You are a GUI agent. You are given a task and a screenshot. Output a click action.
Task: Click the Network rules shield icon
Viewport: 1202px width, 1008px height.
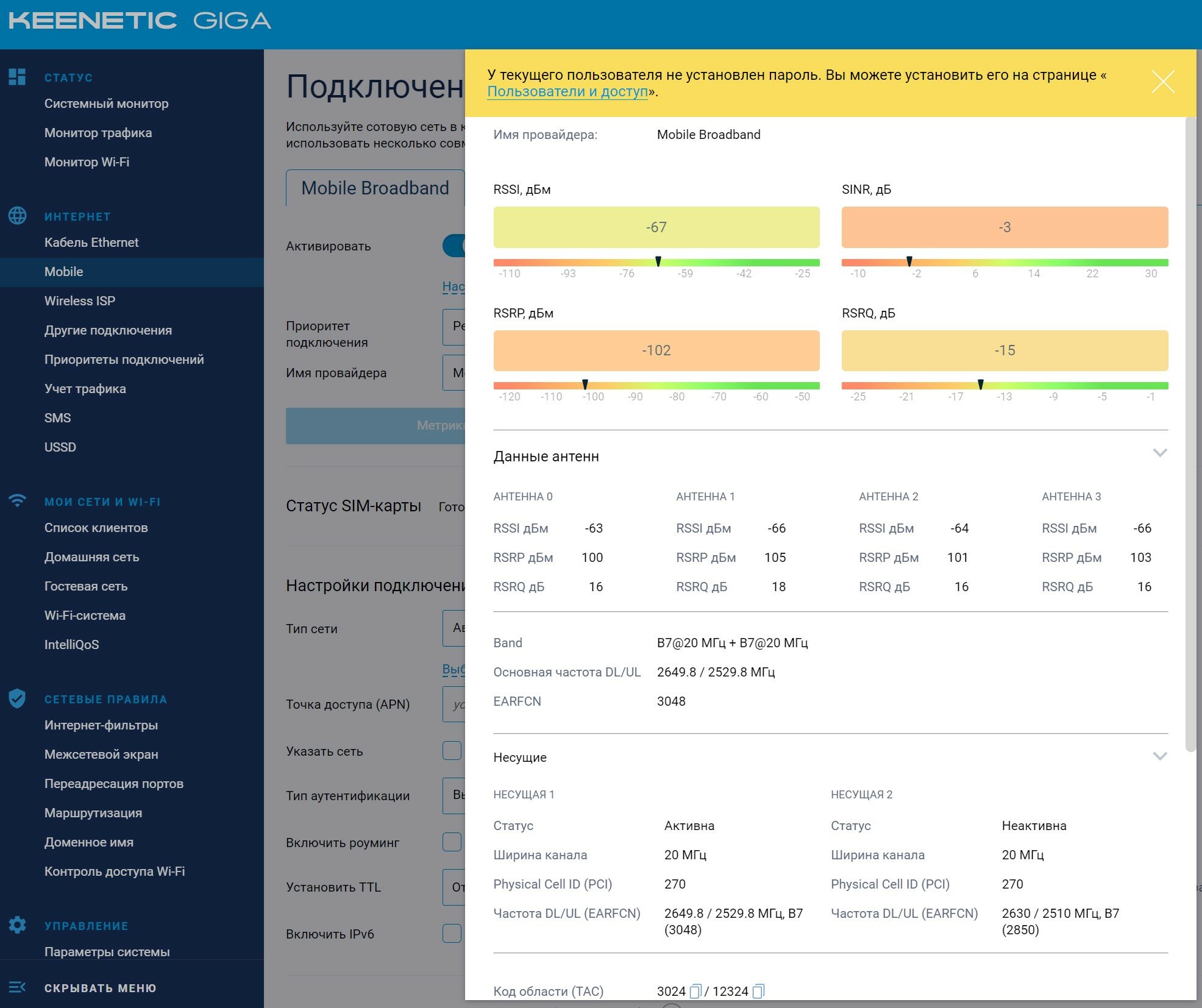click(17, 698)
